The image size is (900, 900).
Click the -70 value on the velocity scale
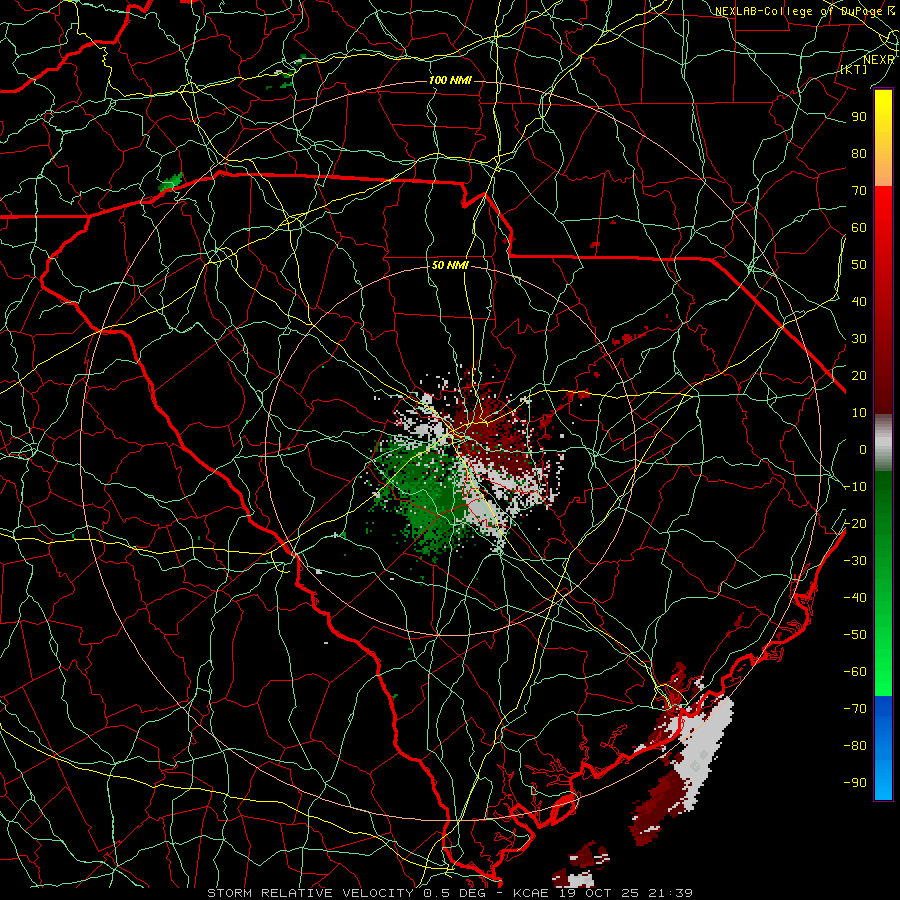coord(855,709)
